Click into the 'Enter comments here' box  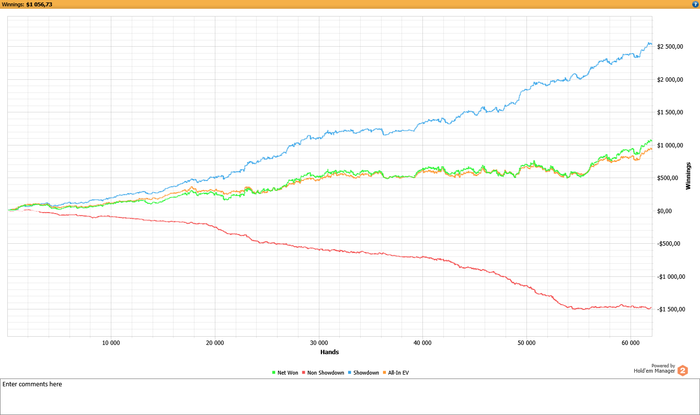pyautogui.click(x=350, y=397)
